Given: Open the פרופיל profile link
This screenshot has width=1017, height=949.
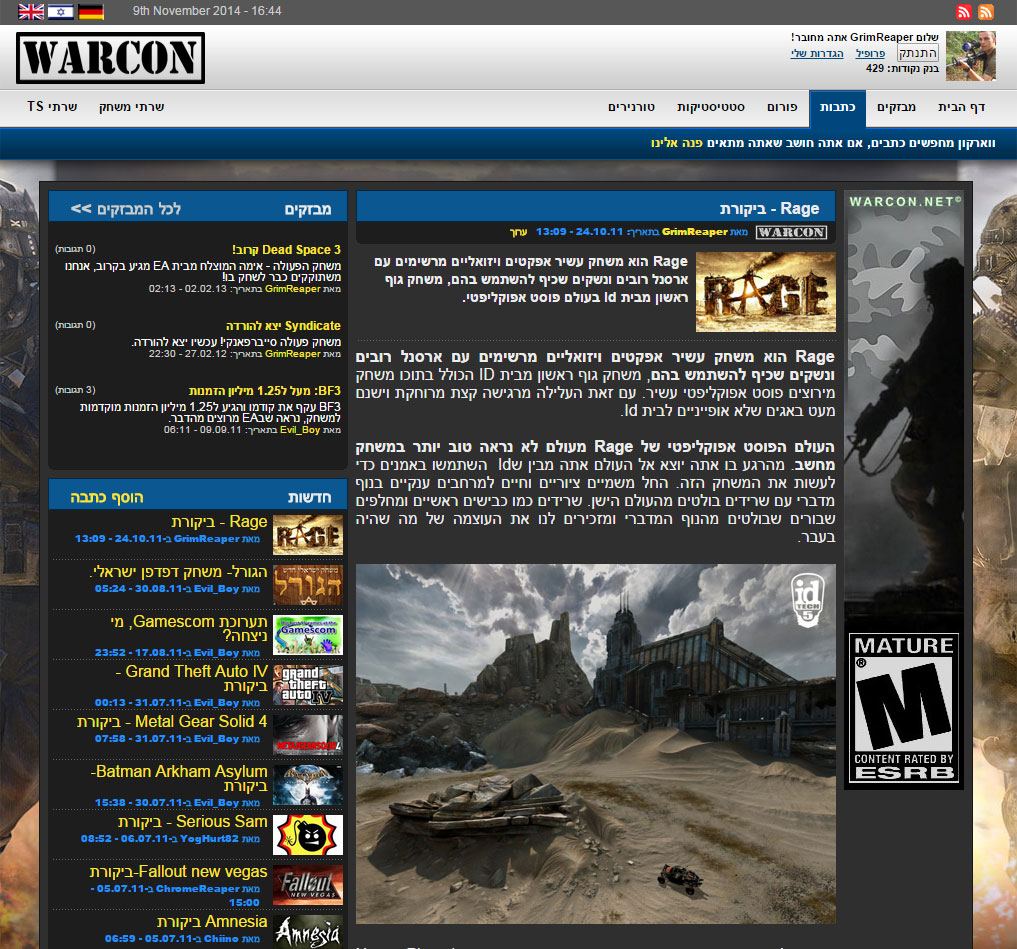Looking at the screenshot, I should [x=870, y=53].
